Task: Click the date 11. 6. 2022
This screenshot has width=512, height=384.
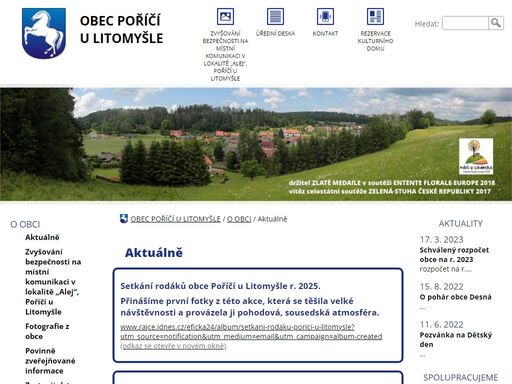Action: pos(441,325)
